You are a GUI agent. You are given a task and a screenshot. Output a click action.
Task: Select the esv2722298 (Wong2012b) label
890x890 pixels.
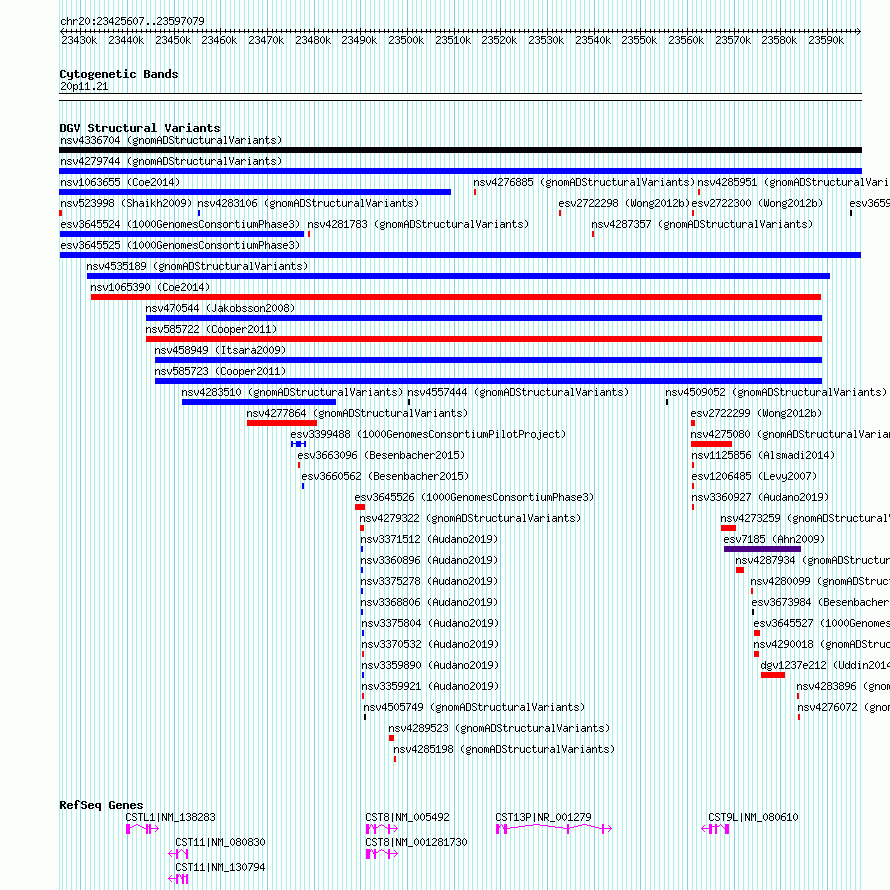click(x=624, y=203)
